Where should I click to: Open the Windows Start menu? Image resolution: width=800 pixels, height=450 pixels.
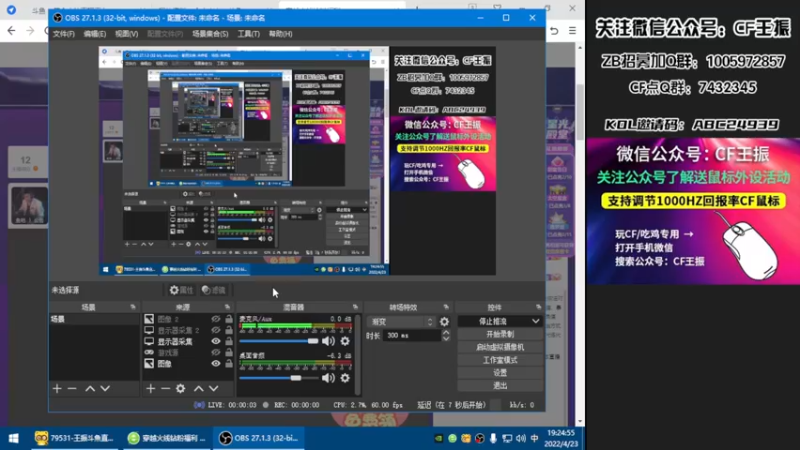tap(14, 438)
